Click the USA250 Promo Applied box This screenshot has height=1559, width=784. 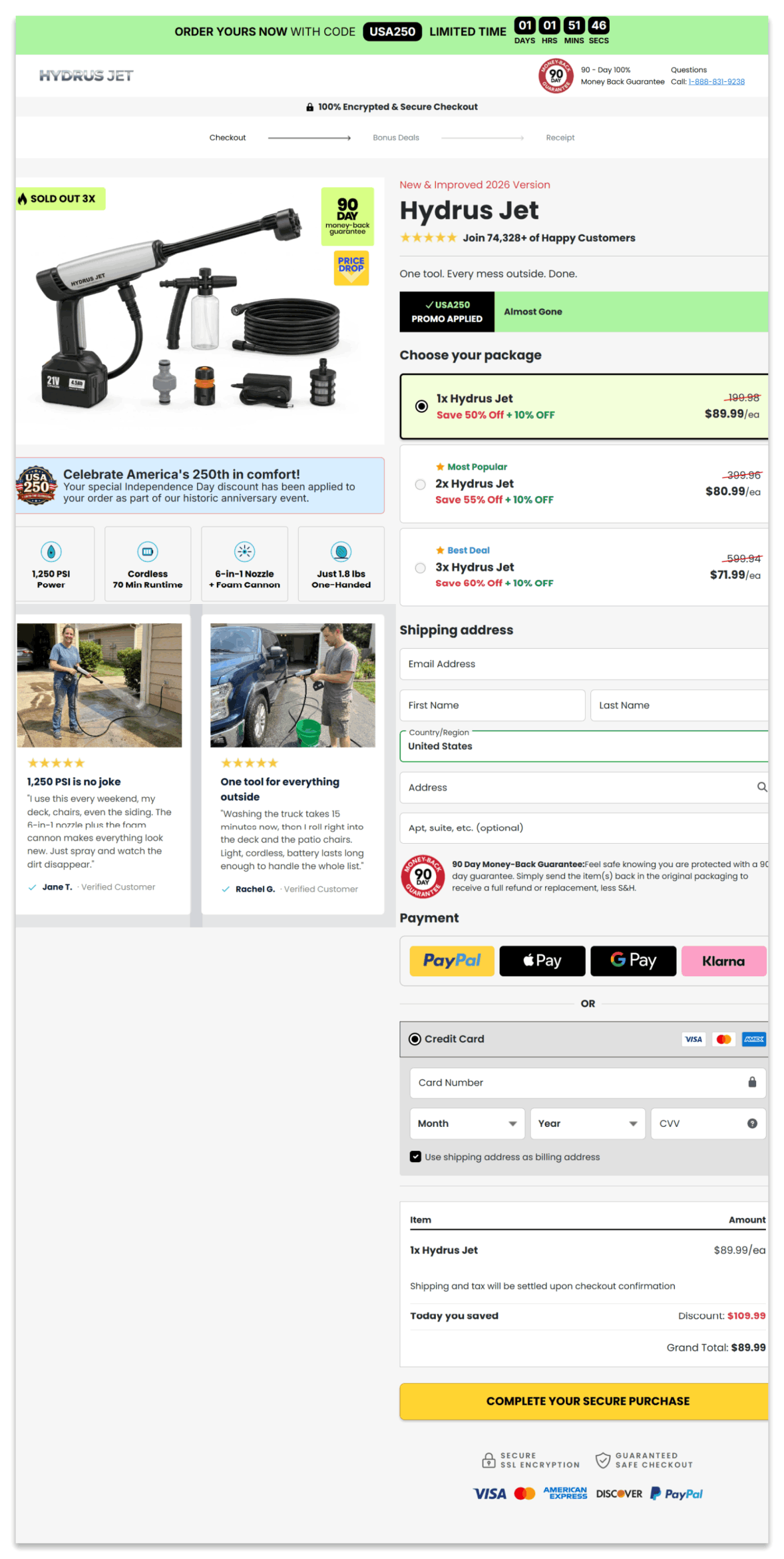[447, 312]
